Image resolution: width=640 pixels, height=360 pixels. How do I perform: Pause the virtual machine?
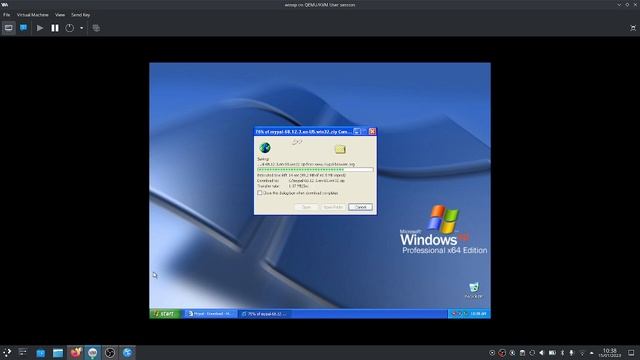pyautogui.click(x=55, y=28)
